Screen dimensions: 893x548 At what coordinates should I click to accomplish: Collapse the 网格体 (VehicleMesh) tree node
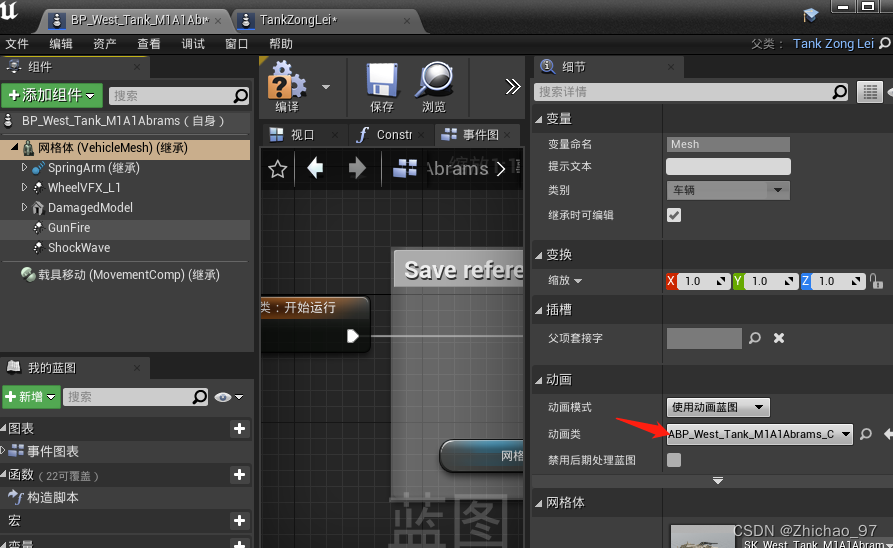point(15,148)
